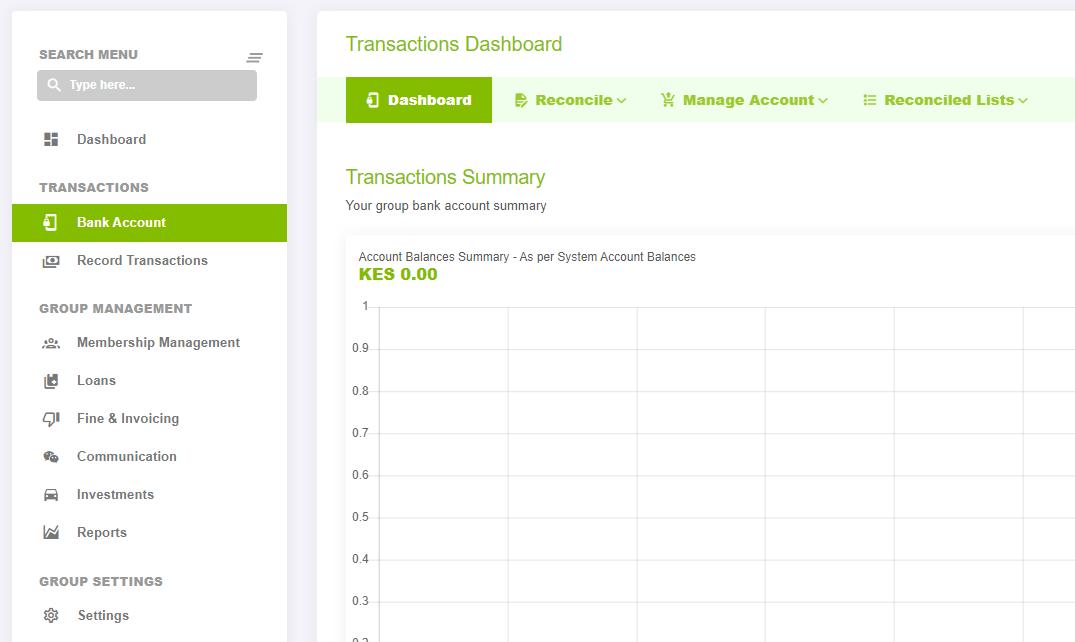This screenshot has width=1075, height=642.
Task: Click the Record Transactions cash icon
Action: [51, 261]
